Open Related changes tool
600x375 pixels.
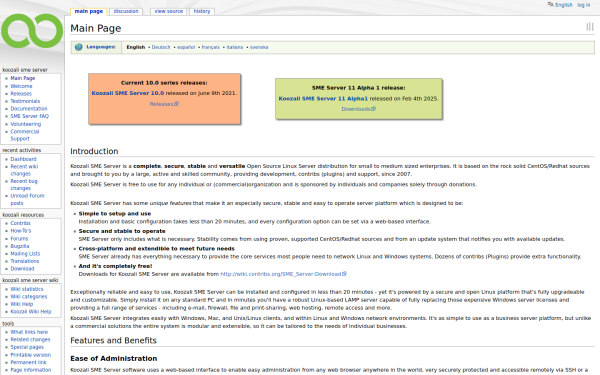coord(30,339)
